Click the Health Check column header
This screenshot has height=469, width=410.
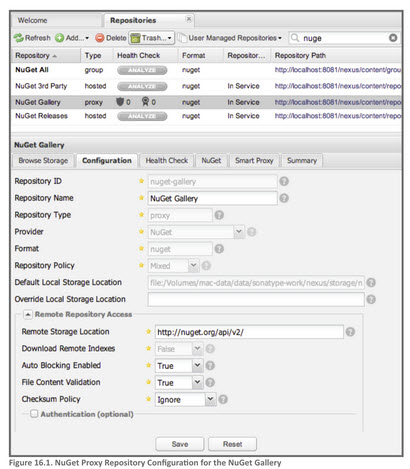point(145,55)
